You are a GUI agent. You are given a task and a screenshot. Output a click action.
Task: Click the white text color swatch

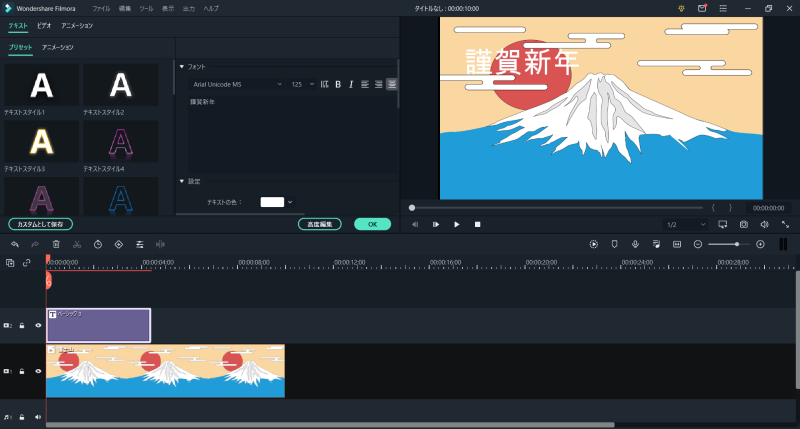[x=272, y=202]
